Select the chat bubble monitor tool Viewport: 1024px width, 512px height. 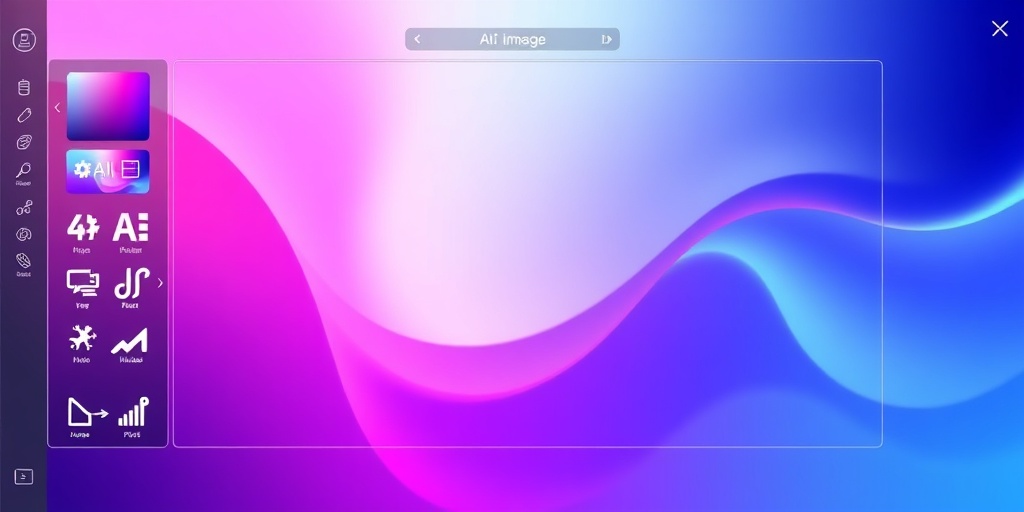82,283
